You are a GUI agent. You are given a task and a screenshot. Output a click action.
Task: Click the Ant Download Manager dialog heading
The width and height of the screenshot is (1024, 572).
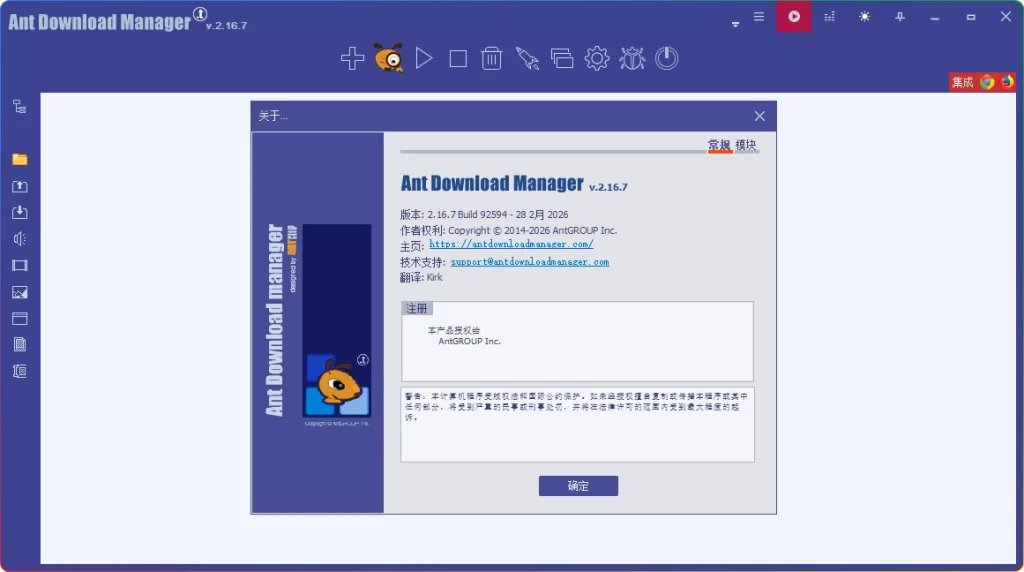pyautogui.click(x=492, y=183)
